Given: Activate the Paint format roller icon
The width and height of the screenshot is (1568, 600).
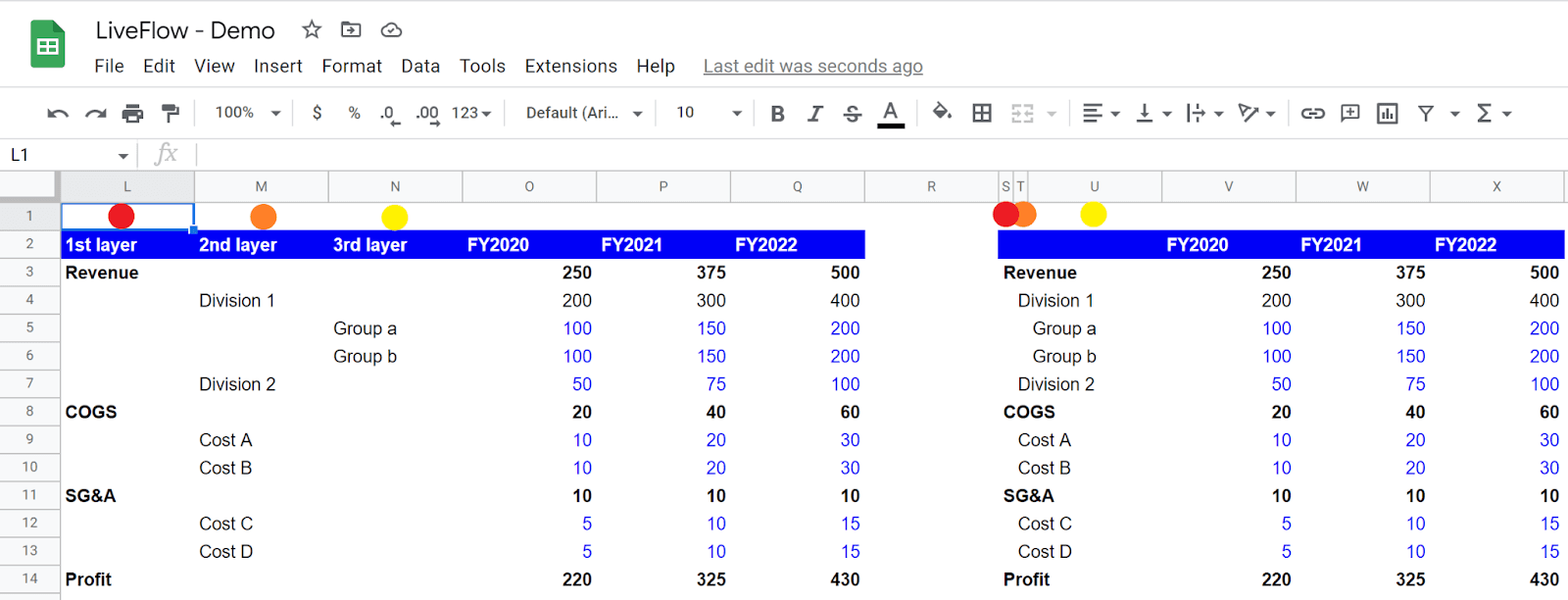Looking at the screenshot, I should tap(171, 114).
